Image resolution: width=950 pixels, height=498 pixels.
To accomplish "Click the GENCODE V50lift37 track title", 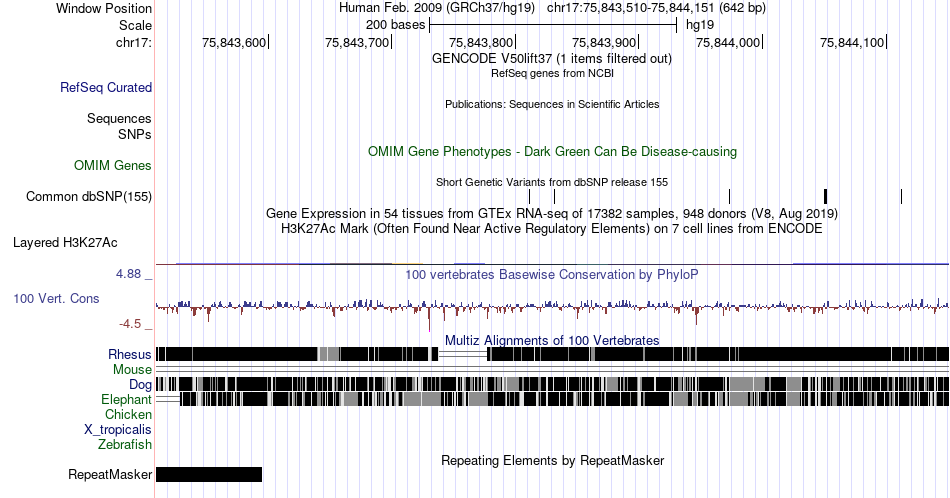I will (x=552, y=59).
